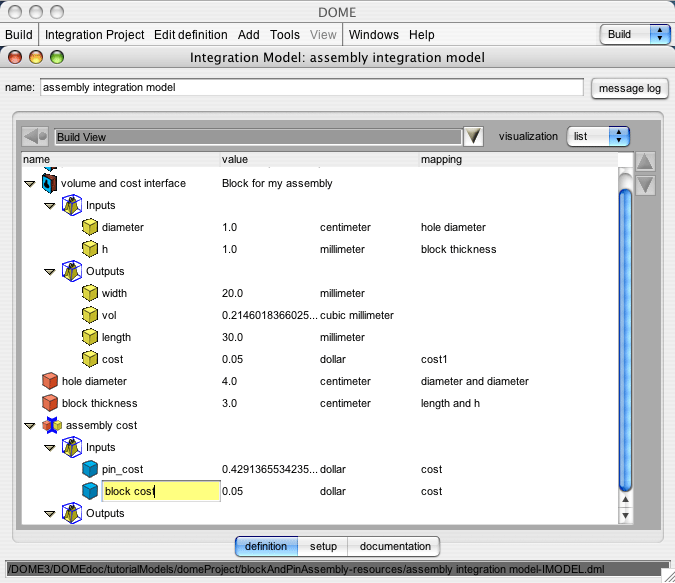Open the visualization list dropdown
The width and height of the screenshot is (675, 583).
click(x=598, y=136)
